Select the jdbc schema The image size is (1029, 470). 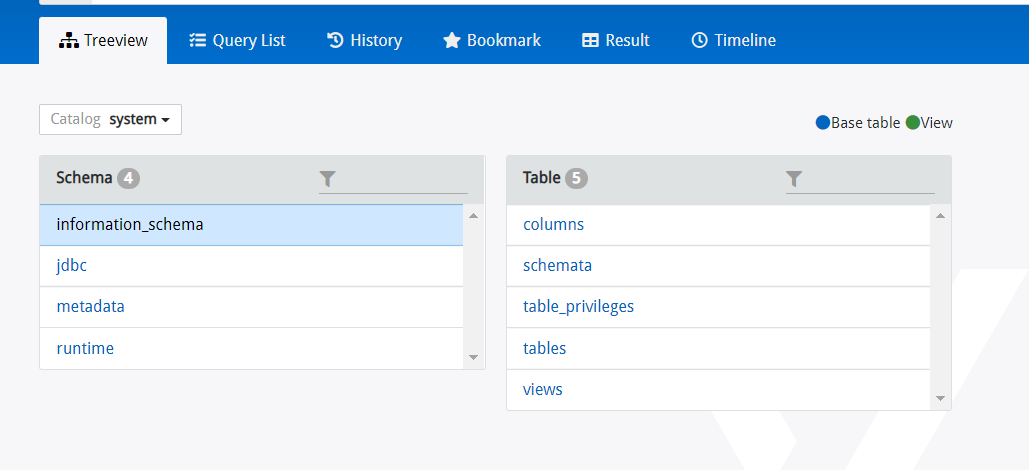click(x=72, y=266)
